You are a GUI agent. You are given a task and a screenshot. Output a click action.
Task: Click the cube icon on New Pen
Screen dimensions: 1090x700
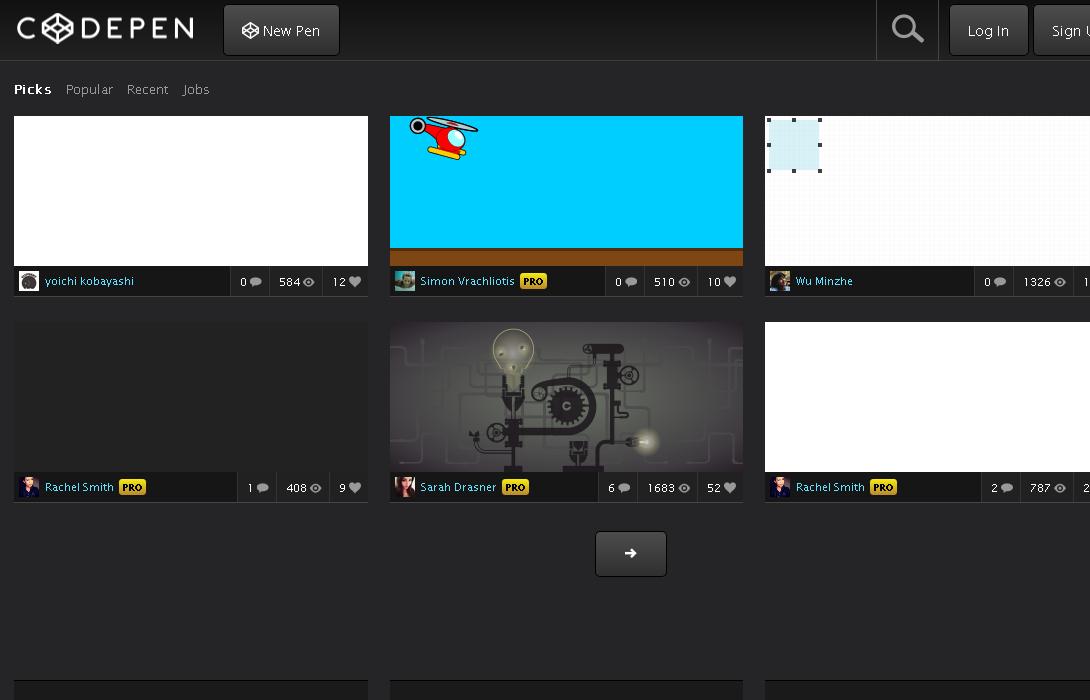pyautogui.click(x=250, y=30)
